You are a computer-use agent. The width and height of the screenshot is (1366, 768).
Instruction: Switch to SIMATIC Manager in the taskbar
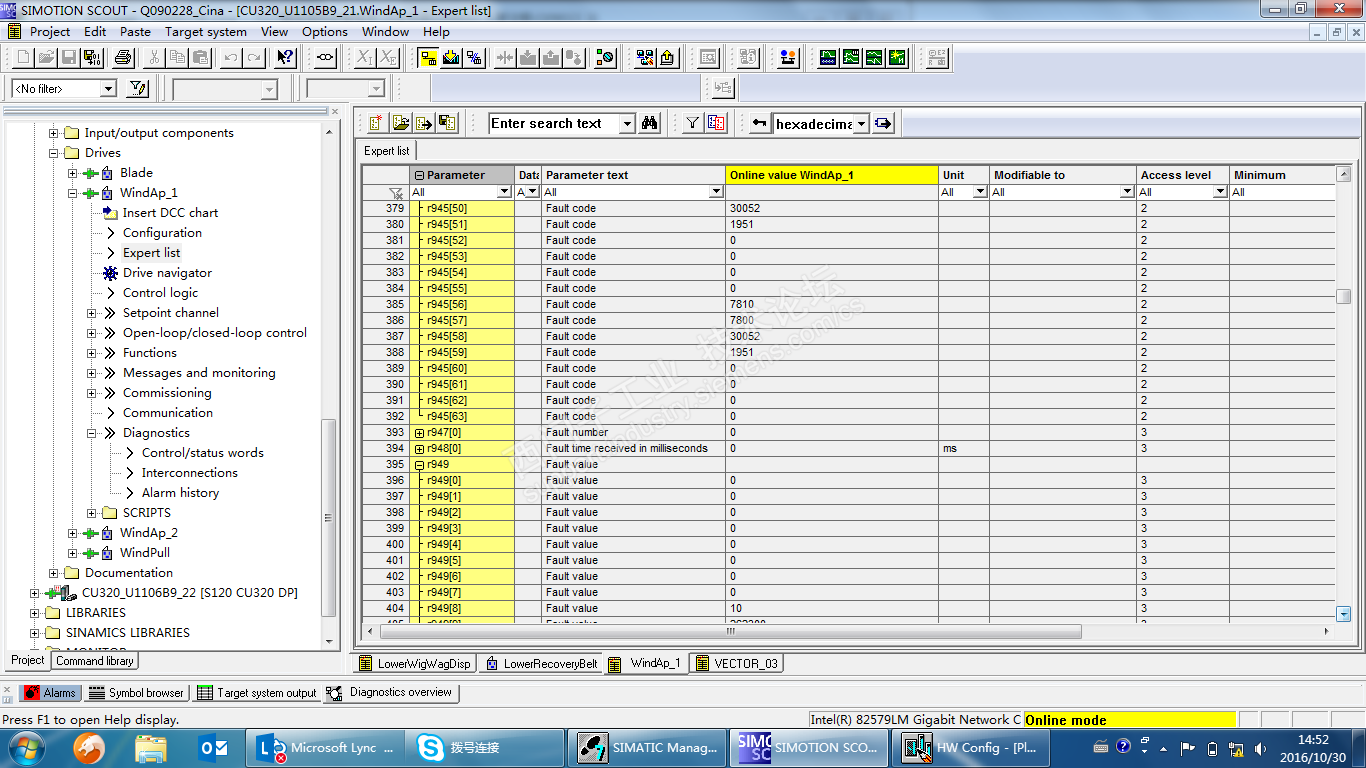click(x=647, y=747)
